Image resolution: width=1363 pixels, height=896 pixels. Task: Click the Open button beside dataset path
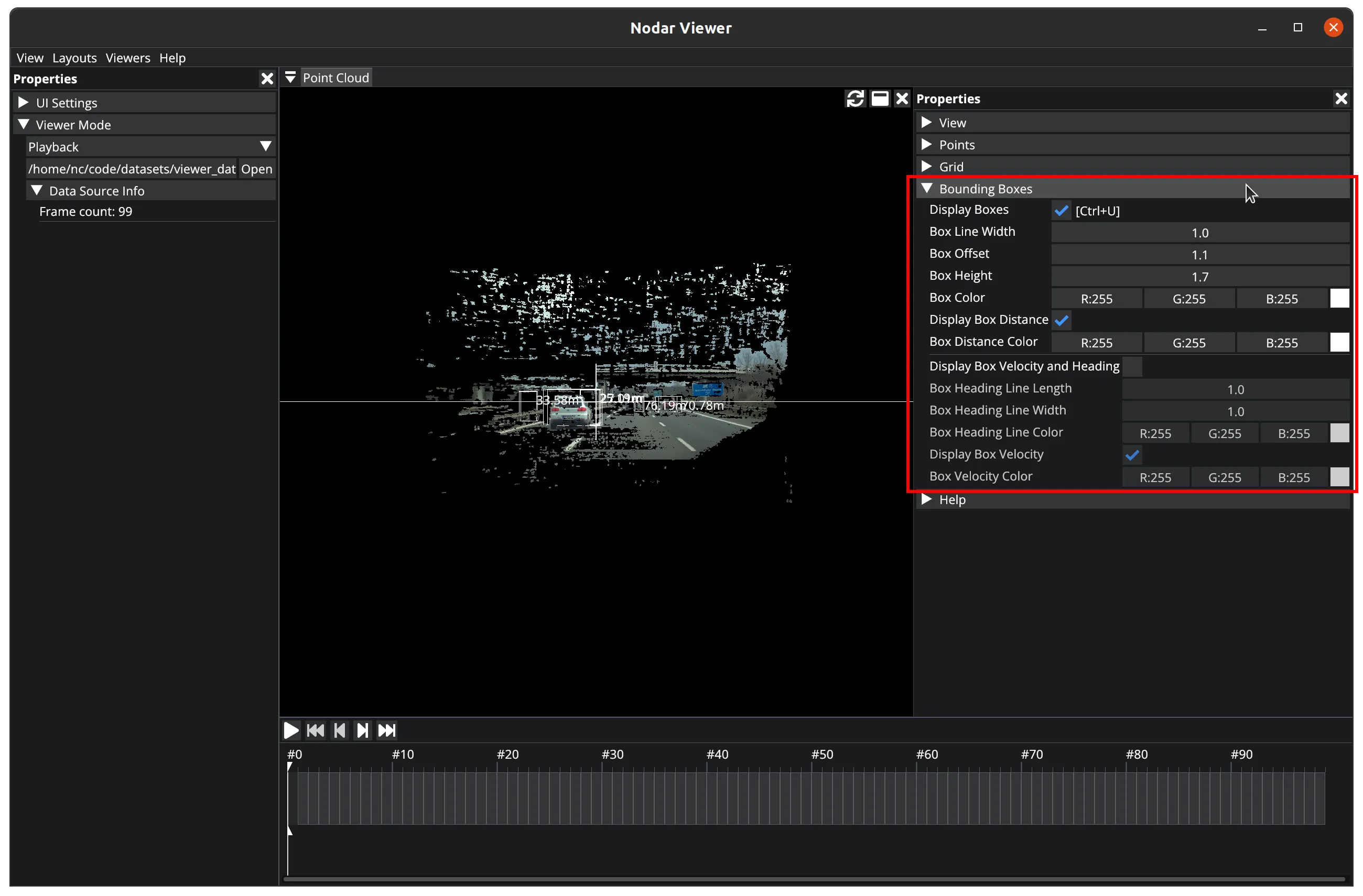(x=256, y=169)
